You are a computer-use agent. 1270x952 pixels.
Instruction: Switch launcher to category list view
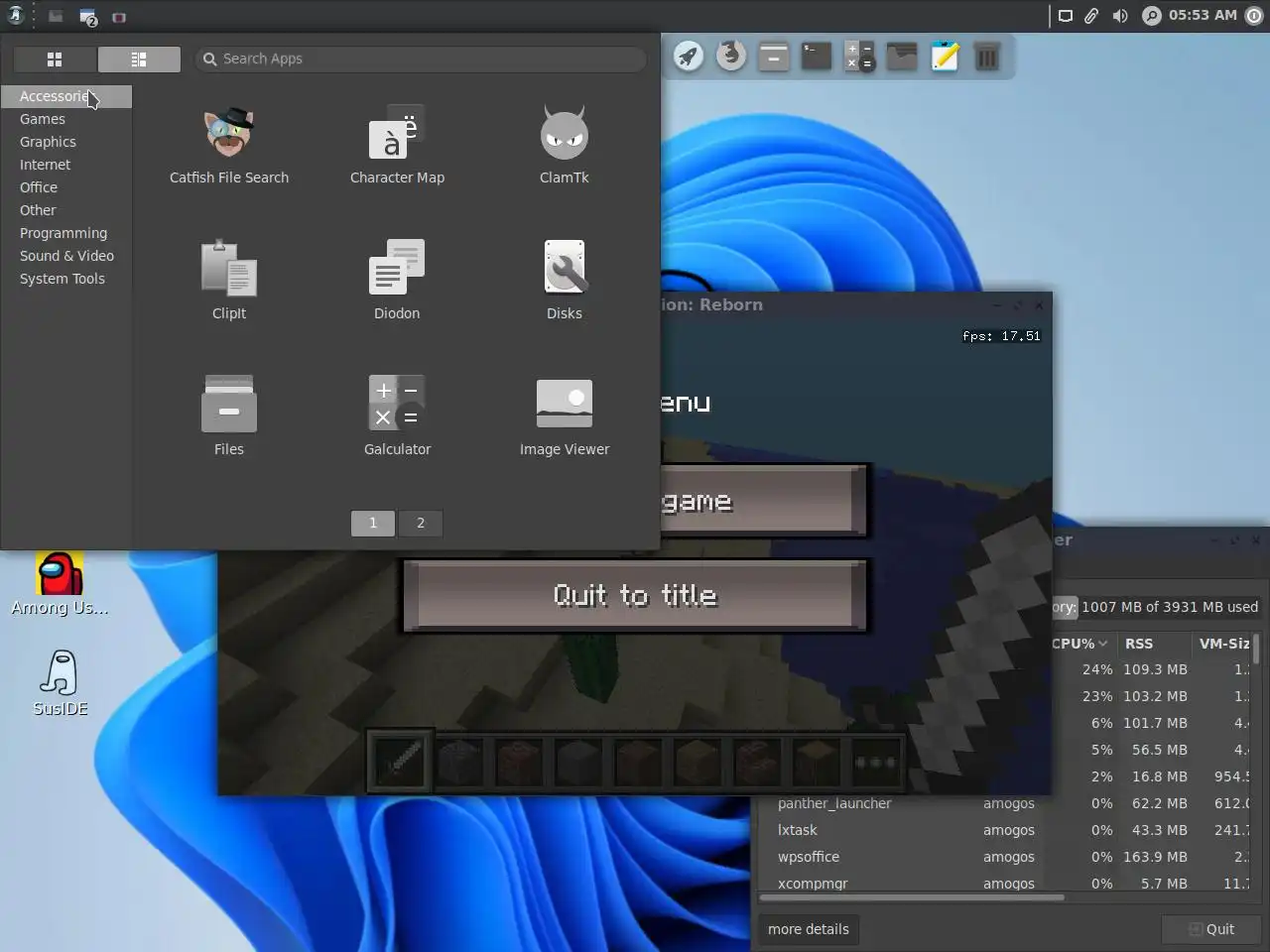(x=139, y=59)
